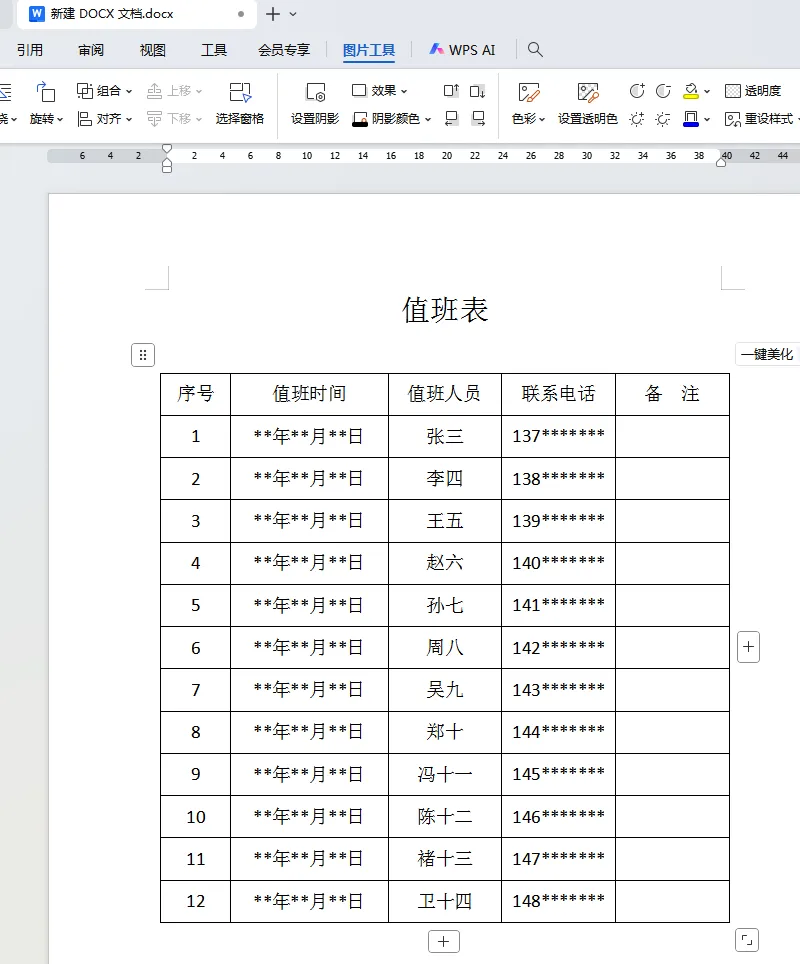
Task: Open the 组合 group dropdown
Action: 104,91
